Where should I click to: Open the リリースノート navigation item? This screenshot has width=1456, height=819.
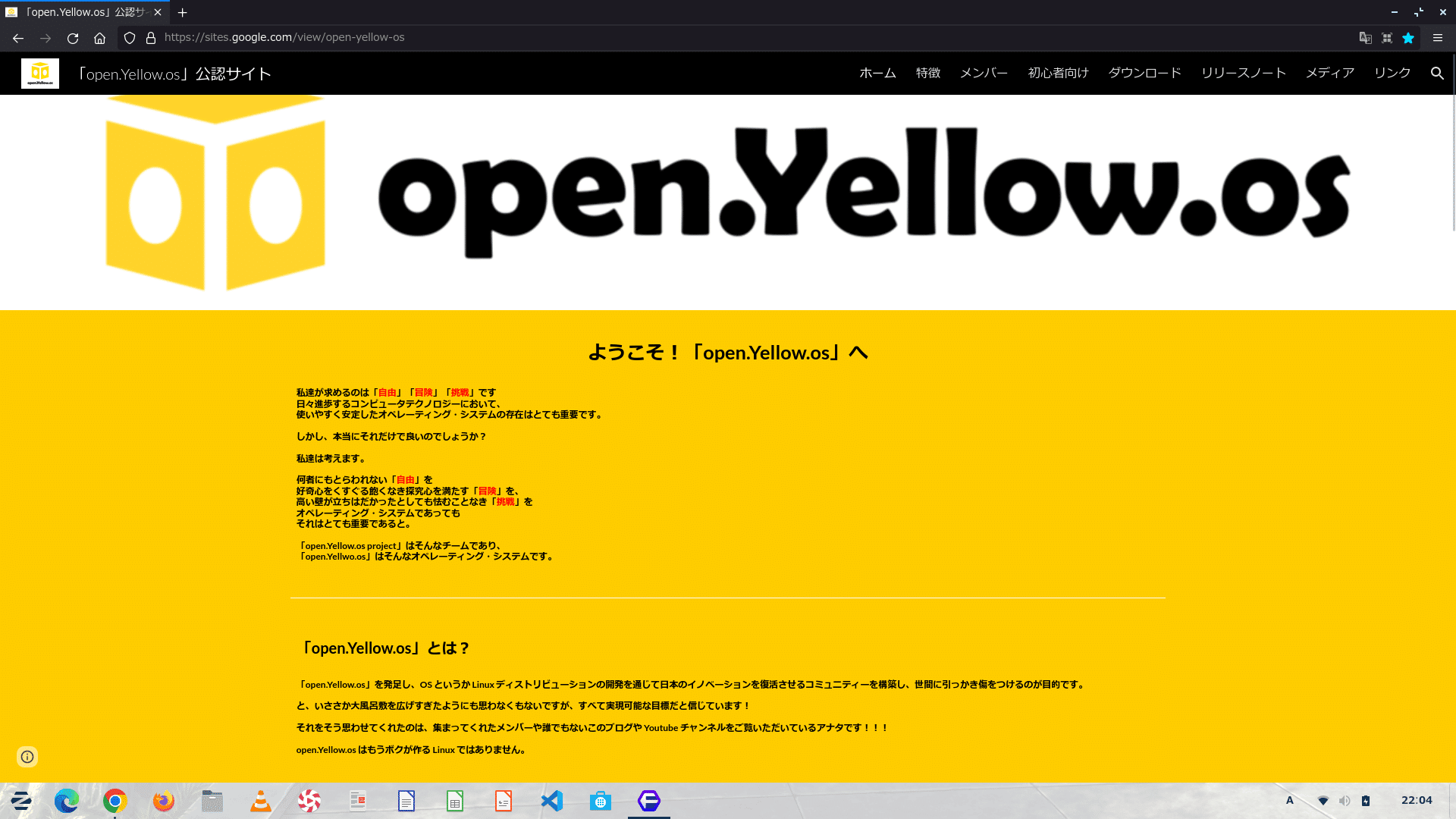tap(1243, 74)
